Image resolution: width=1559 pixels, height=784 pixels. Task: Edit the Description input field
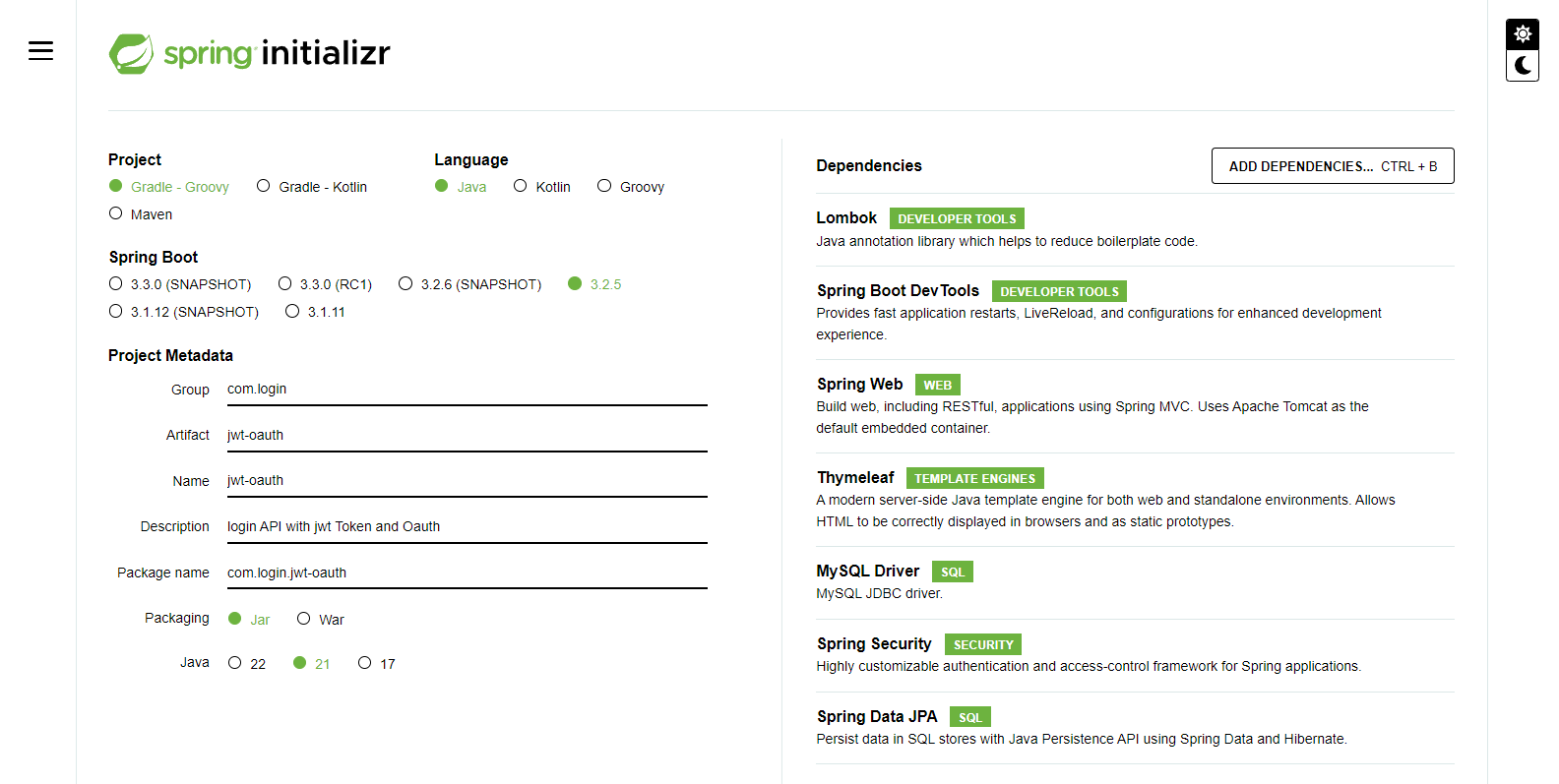point(468,527)
